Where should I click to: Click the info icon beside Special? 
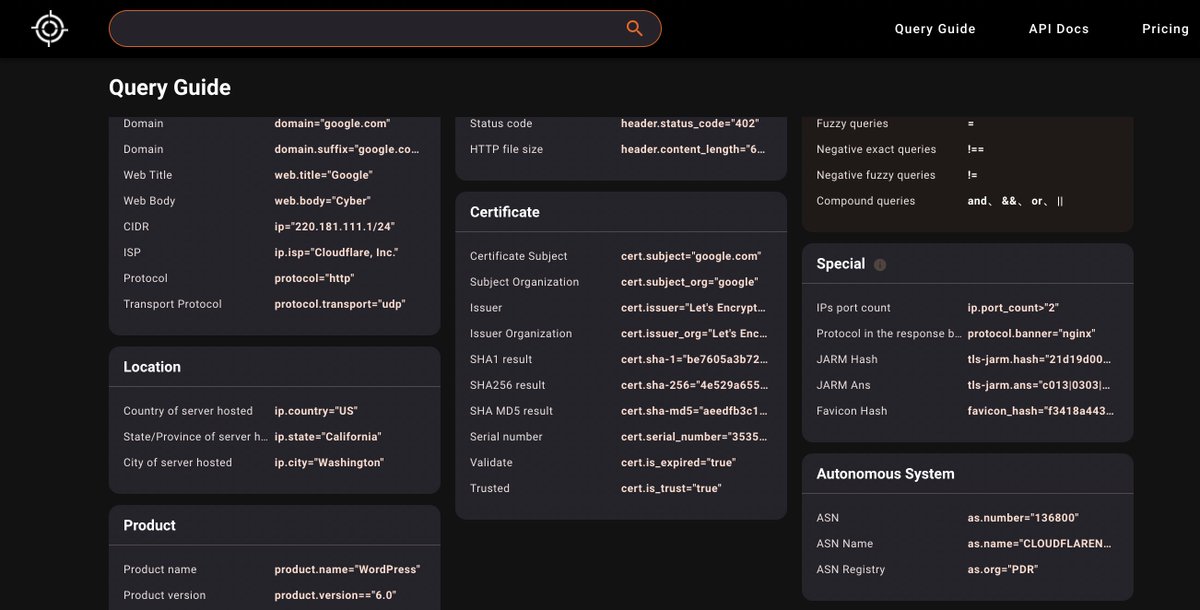point(880,265)
